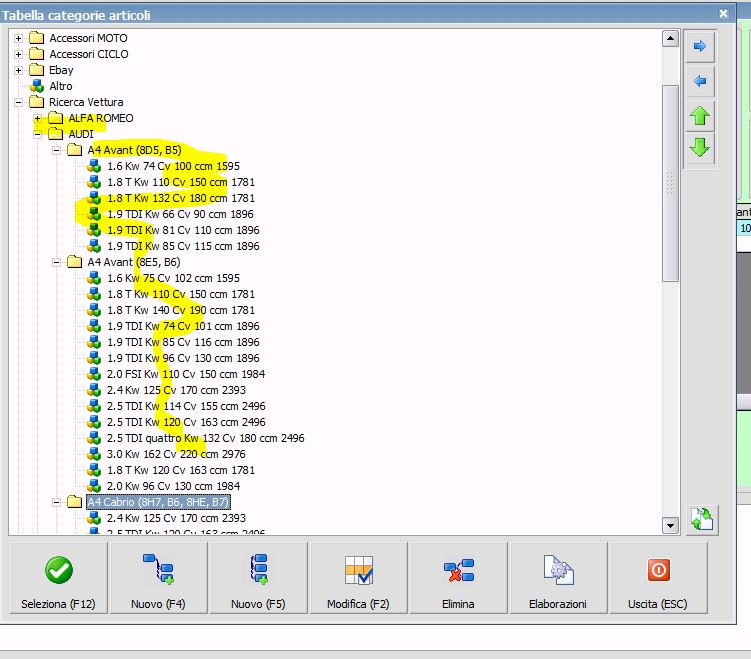Click the Altro cubes icon
Screen dimensions: 751x659
37,86
